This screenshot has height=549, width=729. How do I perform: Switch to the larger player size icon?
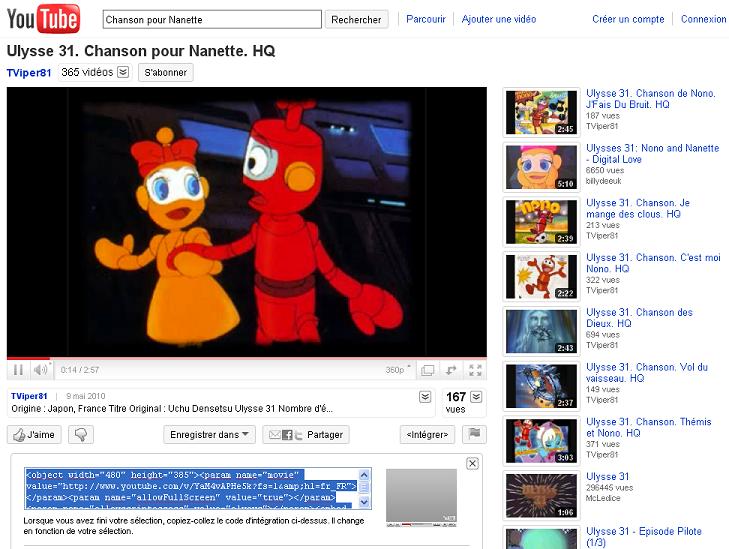427,370
